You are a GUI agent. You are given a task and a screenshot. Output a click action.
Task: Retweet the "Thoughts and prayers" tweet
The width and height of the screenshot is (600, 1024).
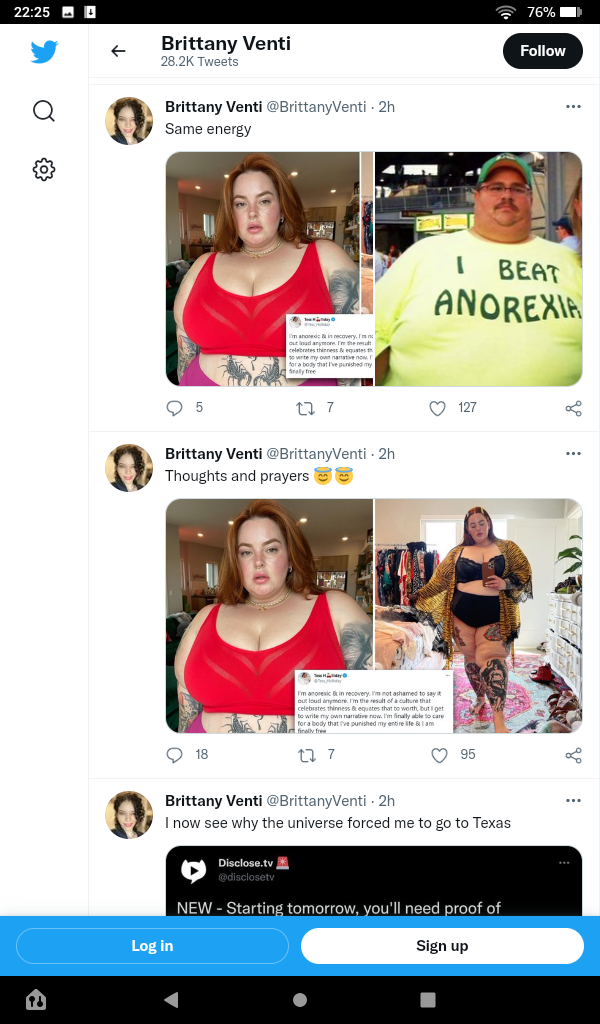coord(306,756)
